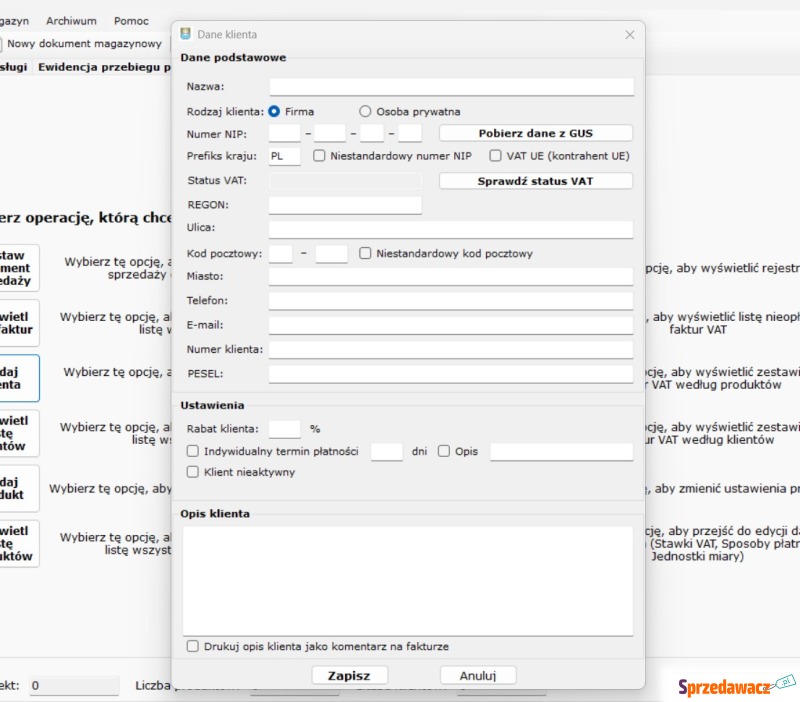Open the Pomoc menu
Viewport: 800px width, 702px height.
click(131, 21)
